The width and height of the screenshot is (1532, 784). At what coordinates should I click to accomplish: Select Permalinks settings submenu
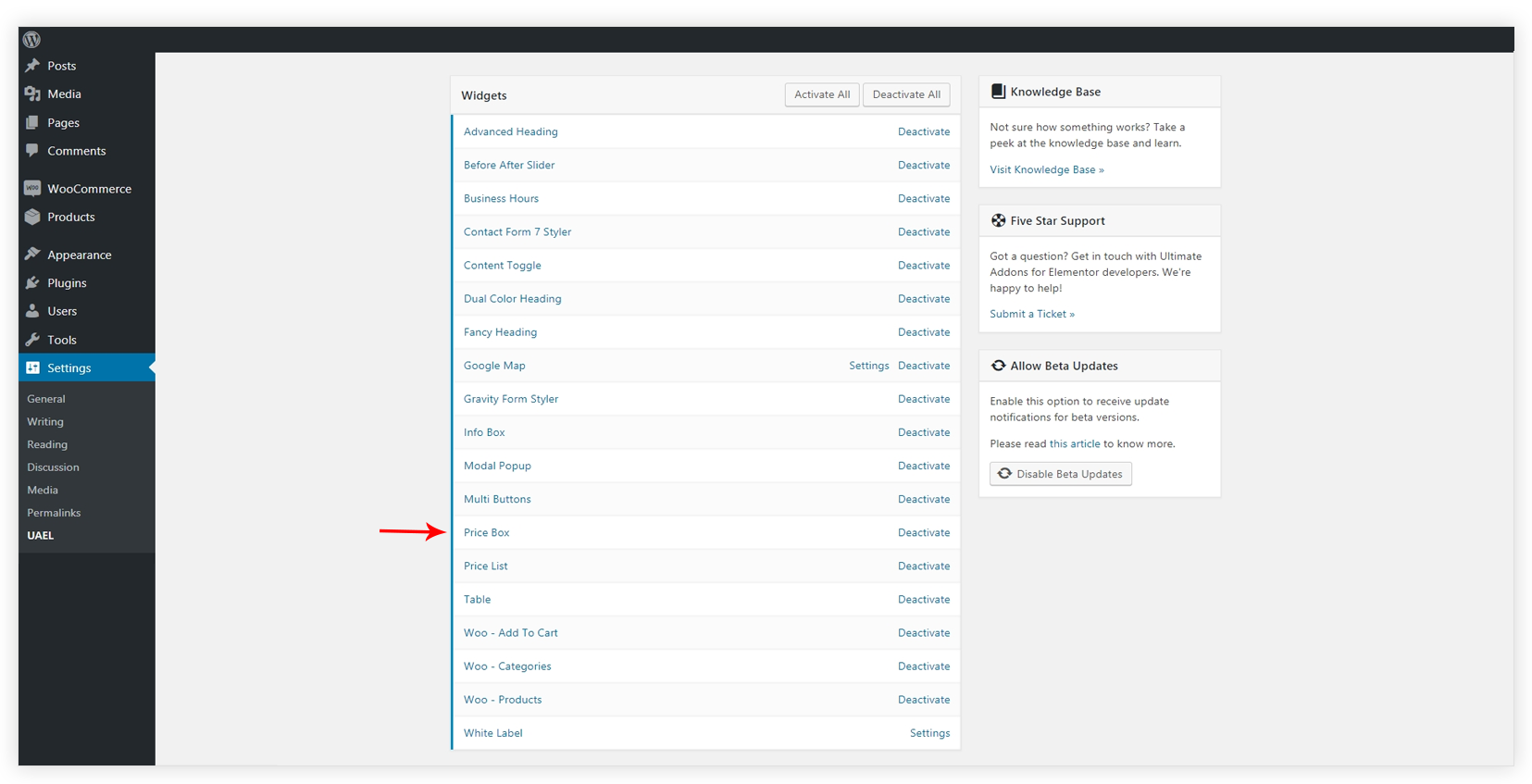coord(54,513)
